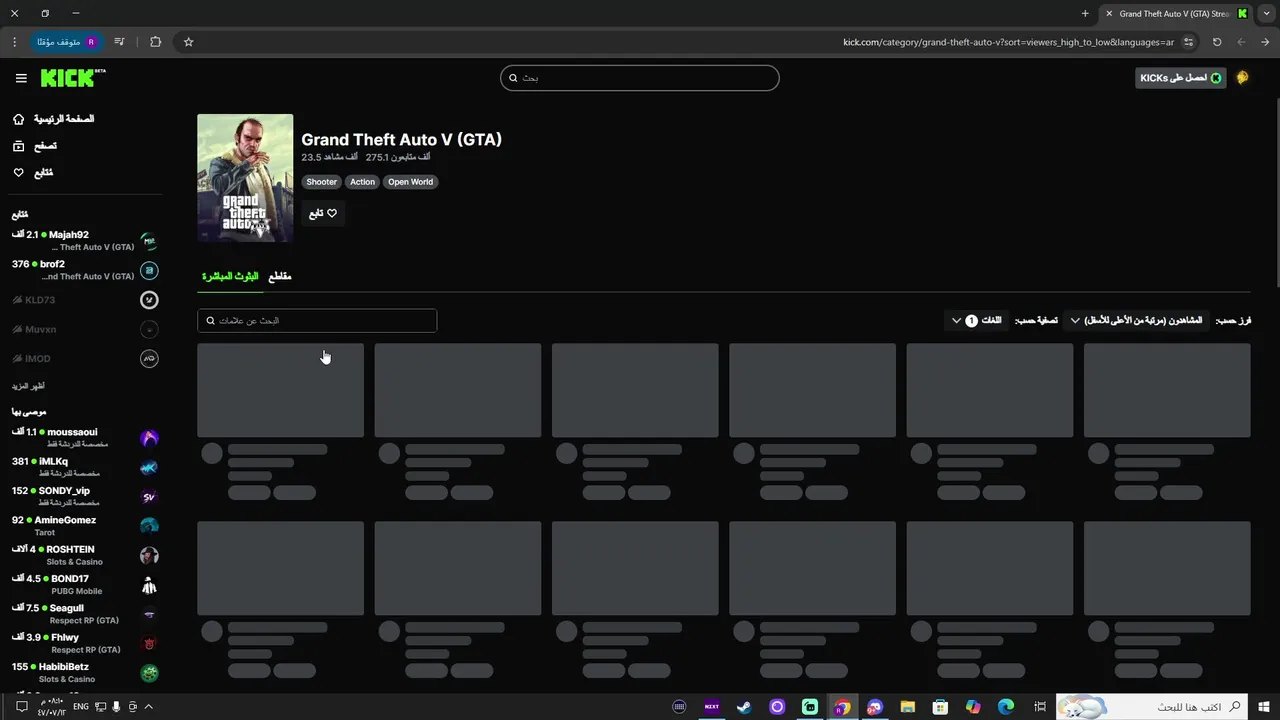The height and width of the screenshot is (720, 1280).
Task: Open the languages filter dropdown
Action: (977, 321)
